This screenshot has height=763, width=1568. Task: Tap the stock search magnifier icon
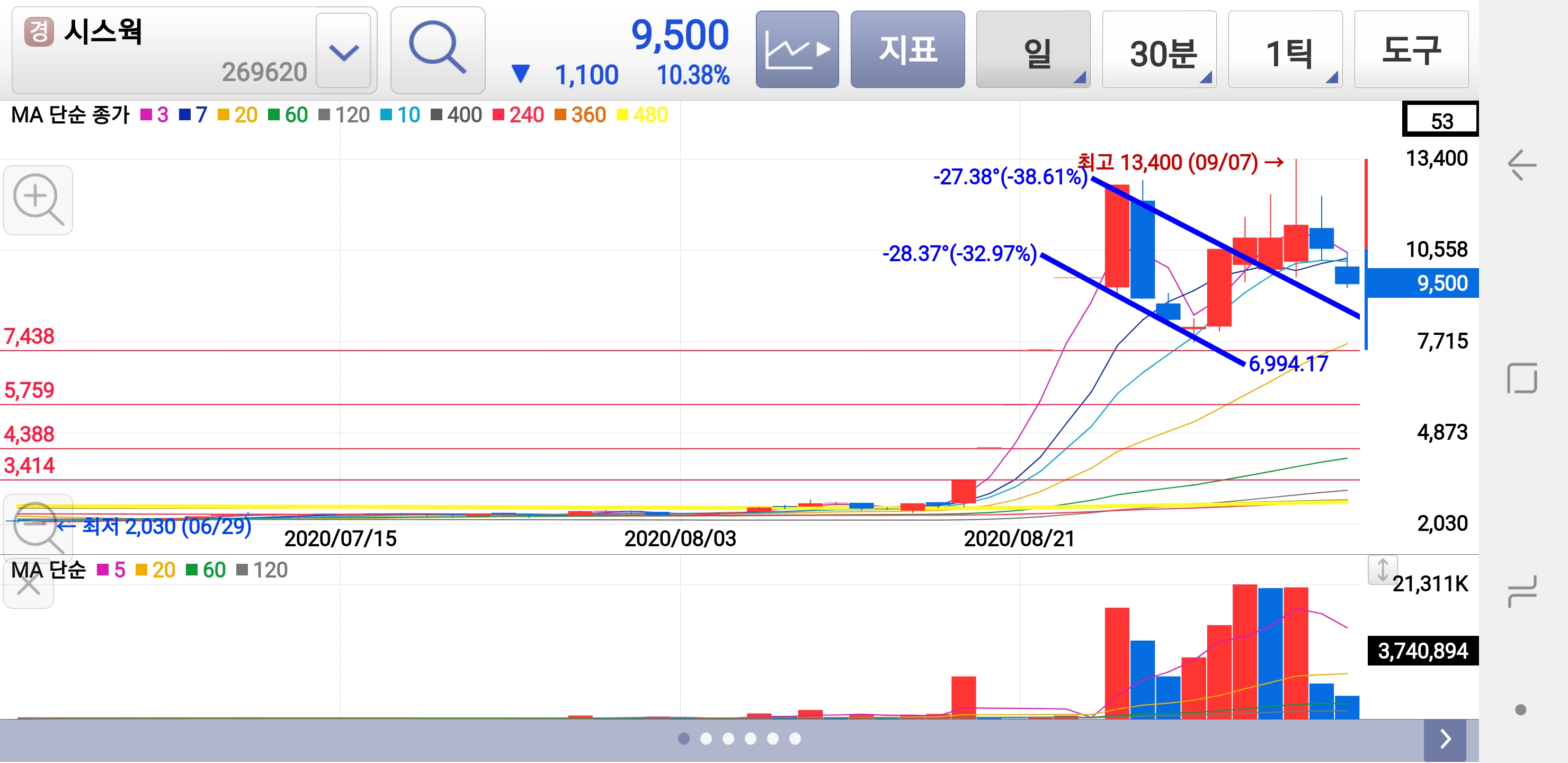coord(437,50)
